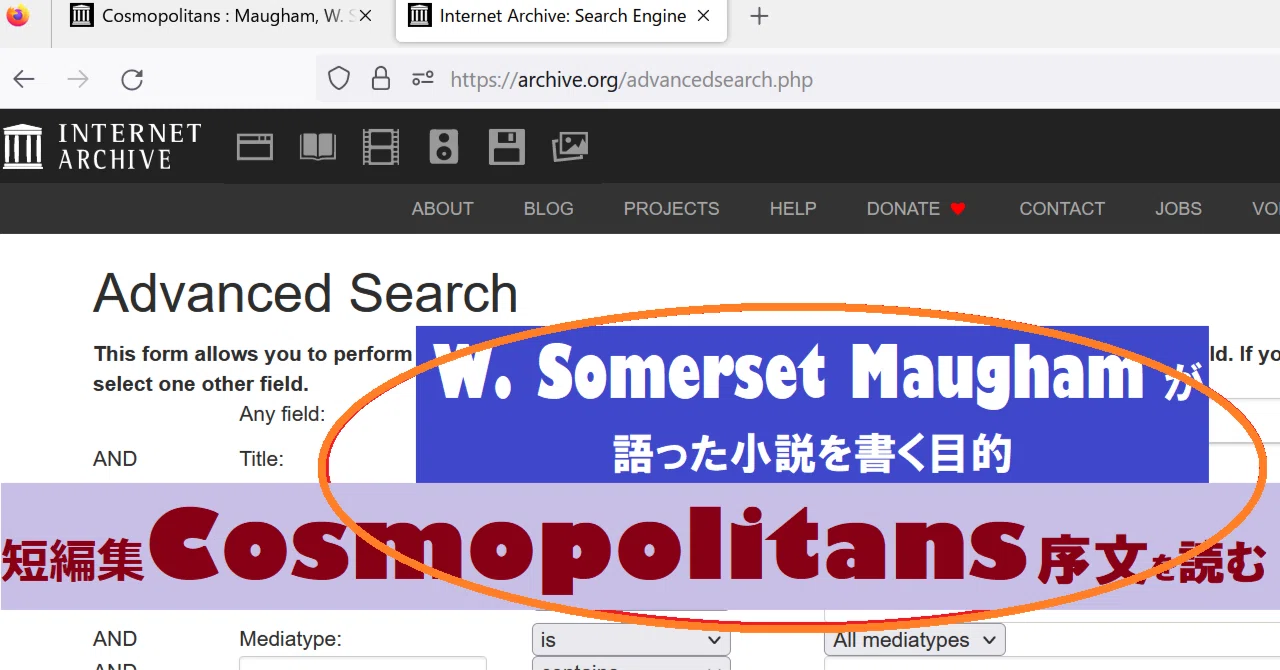Viewport: 1280px width, 670px height.
Task: Open the PROJECTS menu link
Action: pos(671,209)
